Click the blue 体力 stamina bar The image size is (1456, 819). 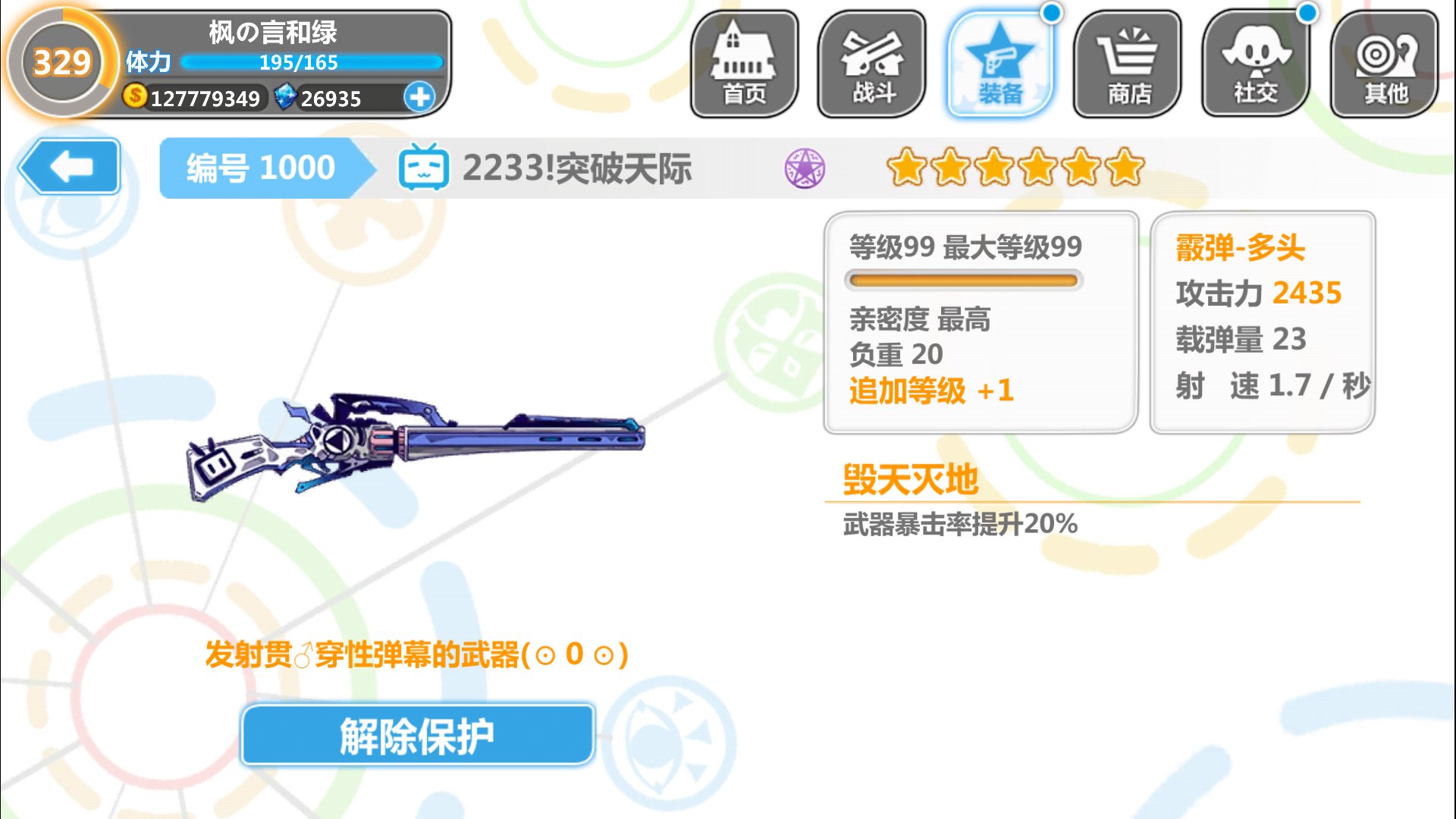click(312, 62)
